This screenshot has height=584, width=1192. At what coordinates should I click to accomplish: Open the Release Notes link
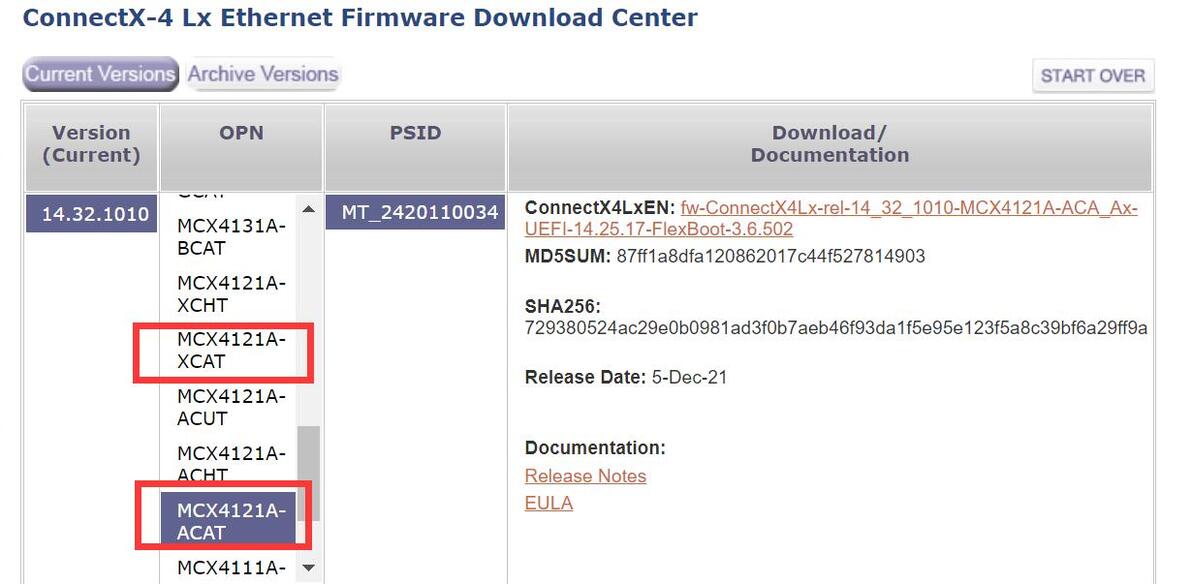pyautogui.click(x=585, y=476)
